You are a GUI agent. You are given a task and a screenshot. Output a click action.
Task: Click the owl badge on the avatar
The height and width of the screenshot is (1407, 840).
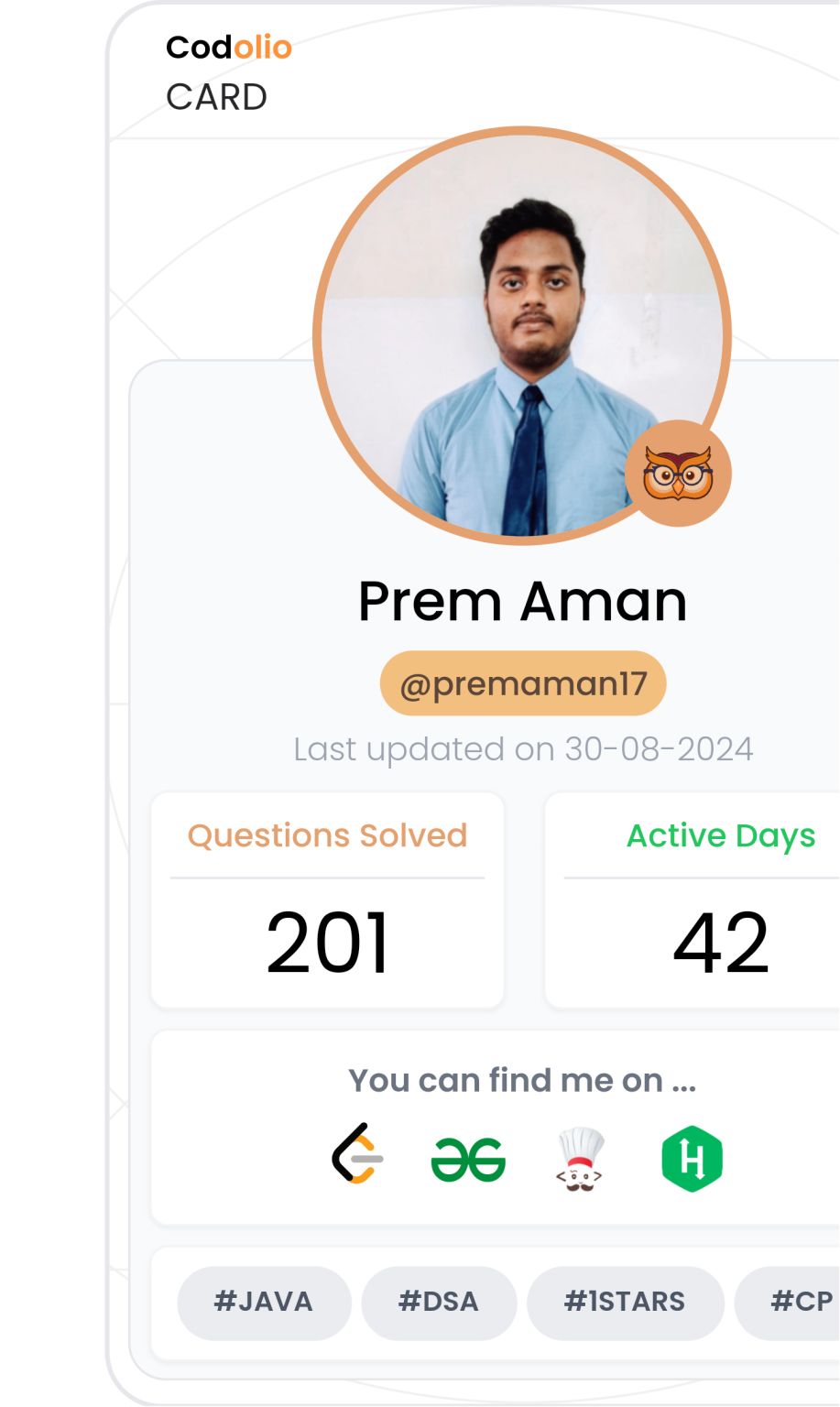[678, 473]
